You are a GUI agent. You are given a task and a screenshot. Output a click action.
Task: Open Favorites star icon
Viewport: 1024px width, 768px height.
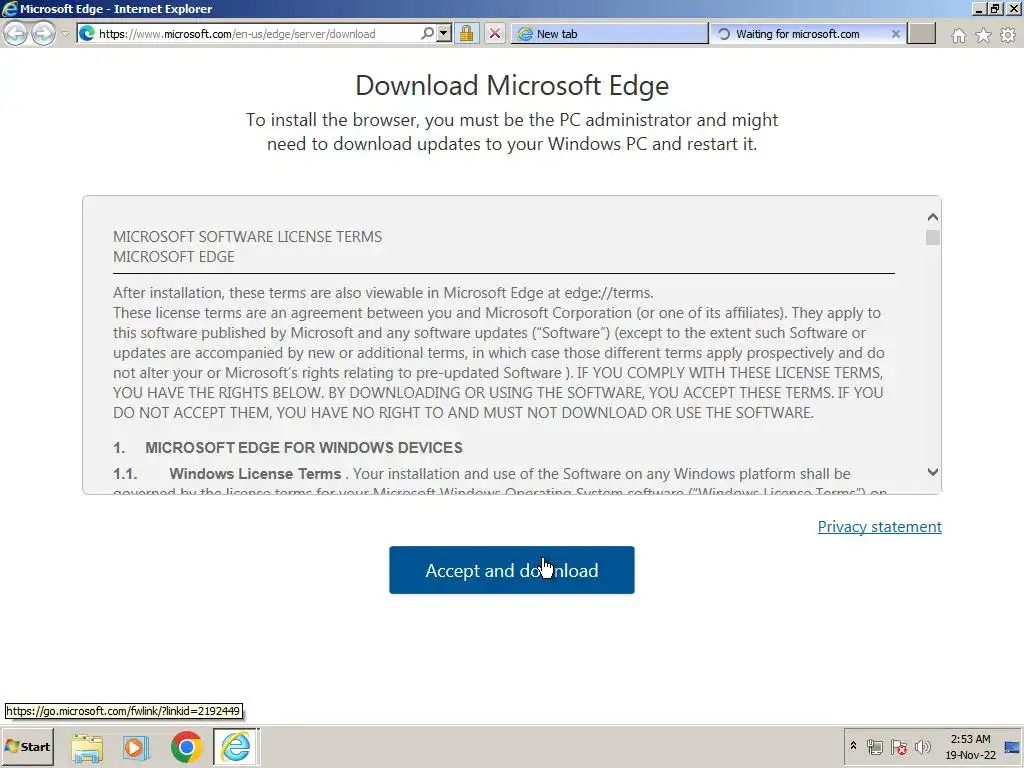[x=983, y=35]
